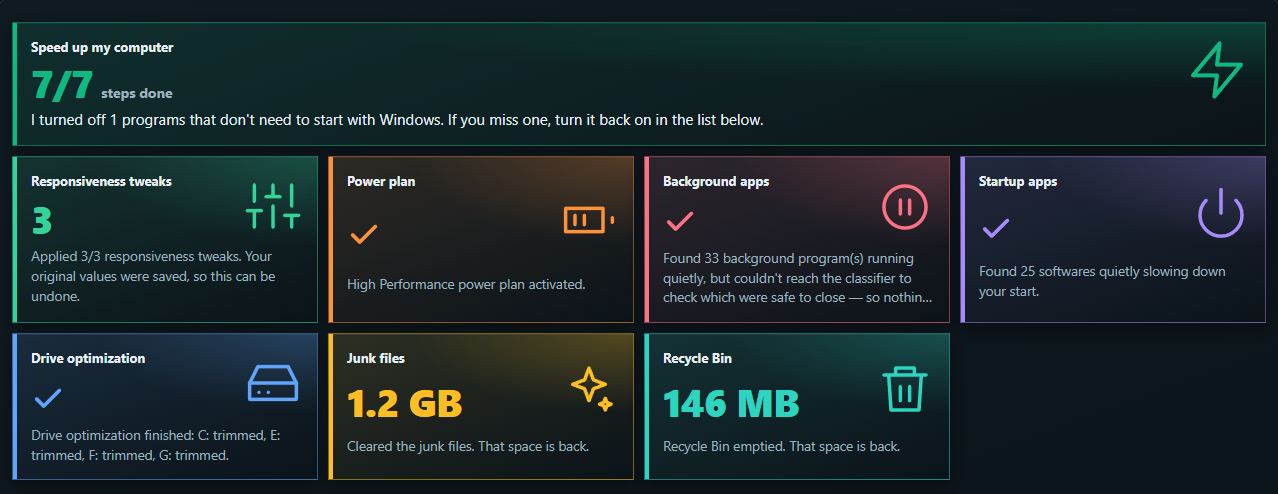
Task: Click the sliders icon on Responsiveness tweaks
Action: click(272, 206)
